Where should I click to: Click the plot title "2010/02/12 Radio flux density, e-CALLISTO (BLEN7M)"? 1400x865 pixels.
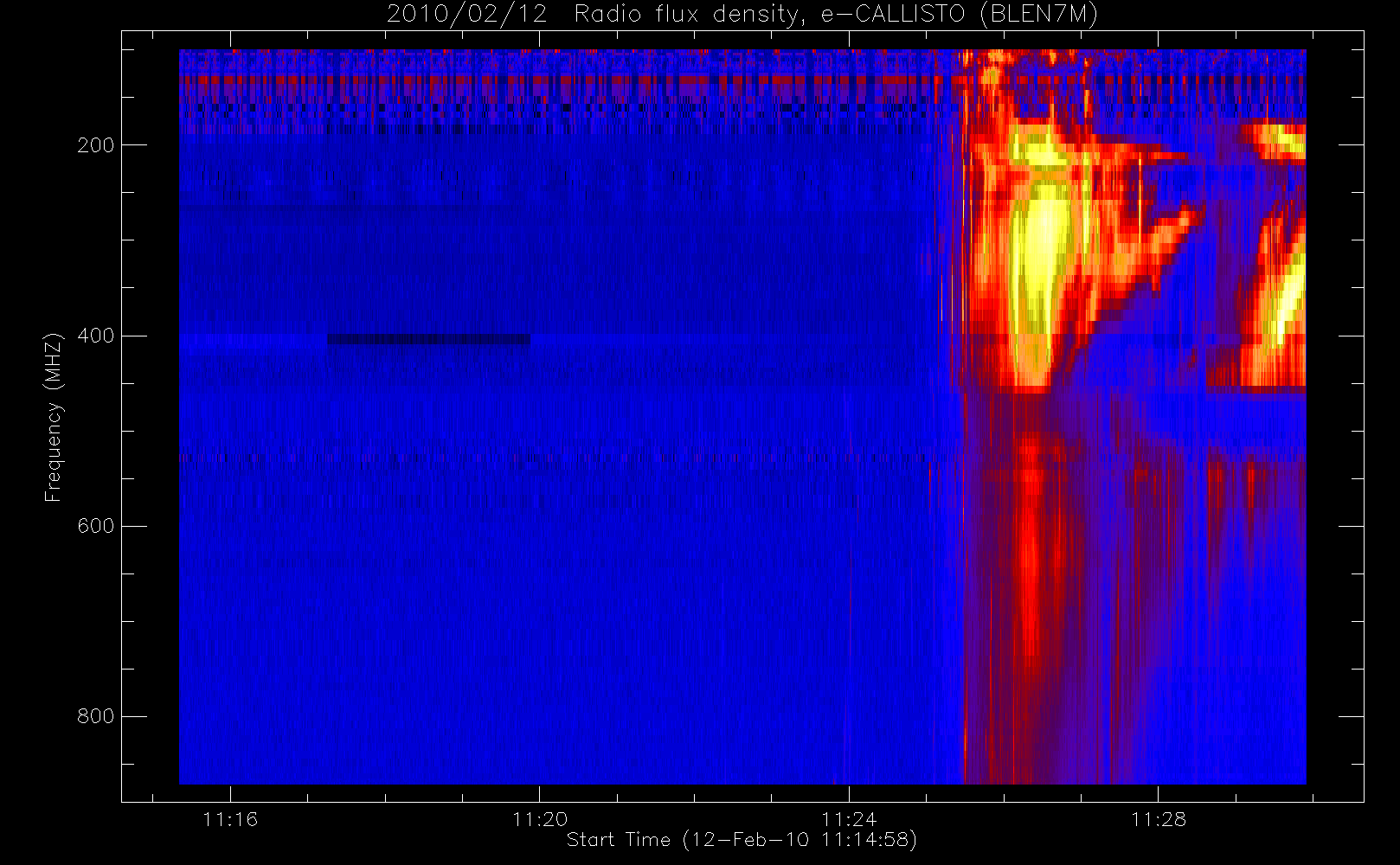(742, 15)
